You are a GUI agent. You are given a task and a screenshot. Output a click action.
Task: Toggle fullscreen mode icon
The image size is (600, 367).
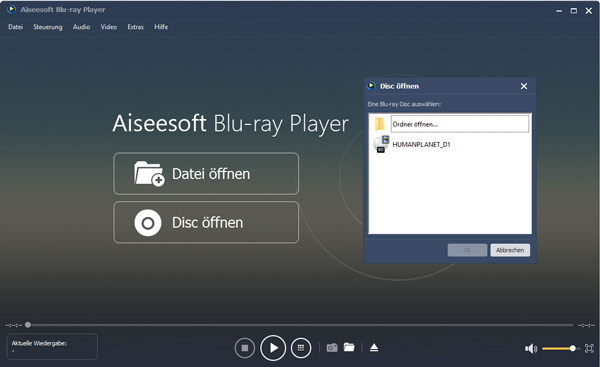(x=589, y=348)
